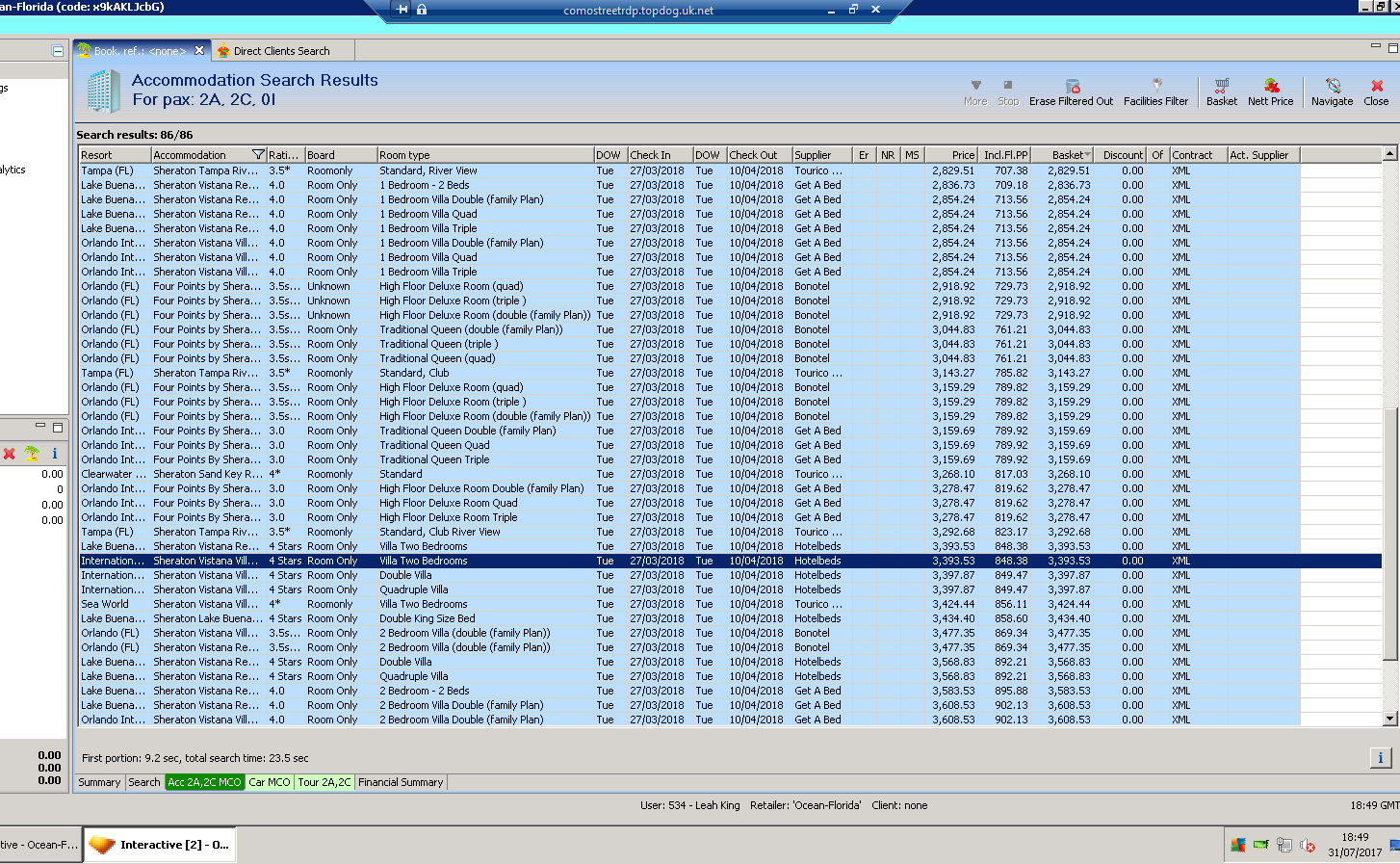Close the Book. ref. <none> tab

click(199, 51)
